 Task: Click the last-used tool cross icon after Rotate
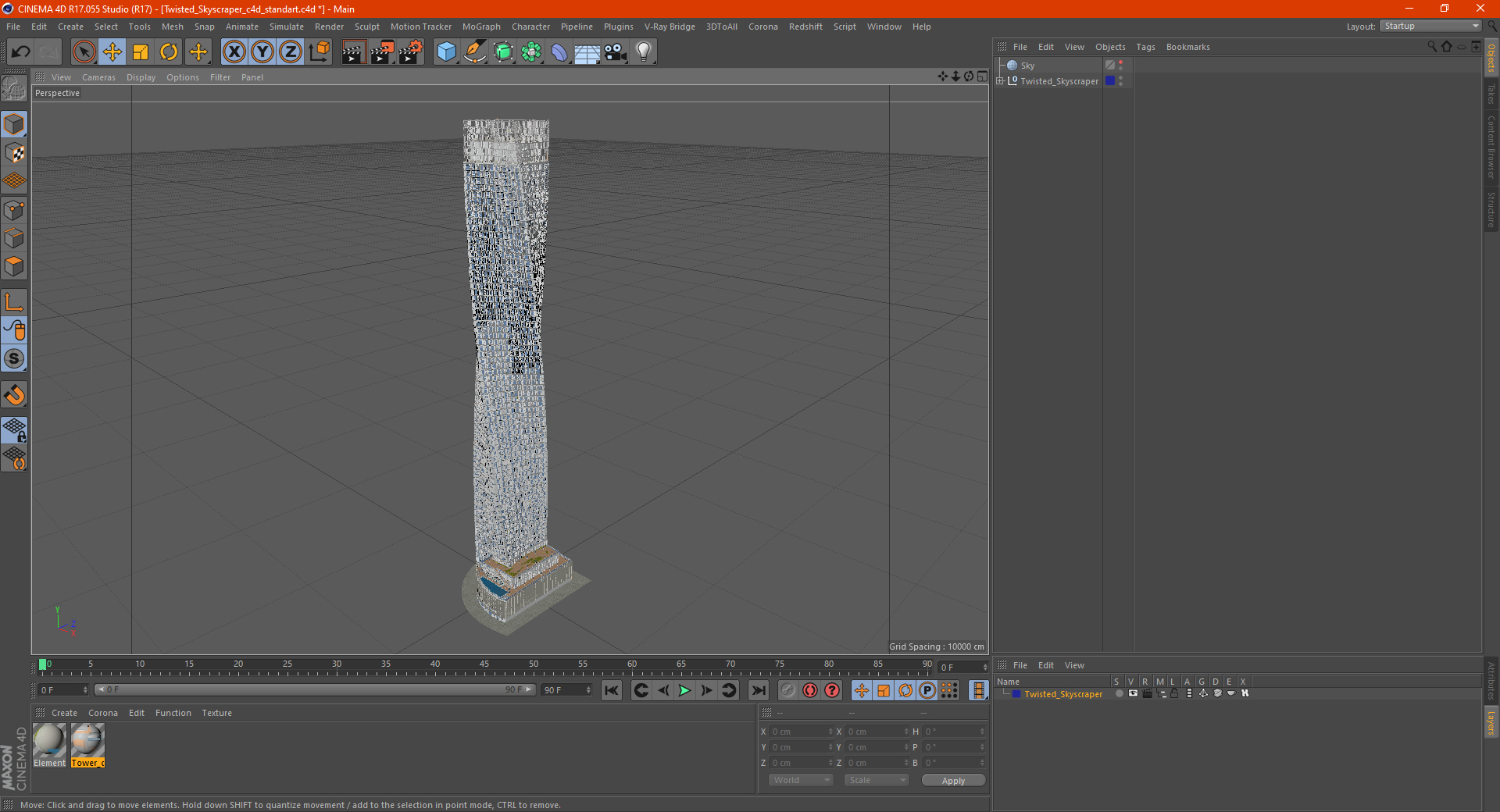198,52
